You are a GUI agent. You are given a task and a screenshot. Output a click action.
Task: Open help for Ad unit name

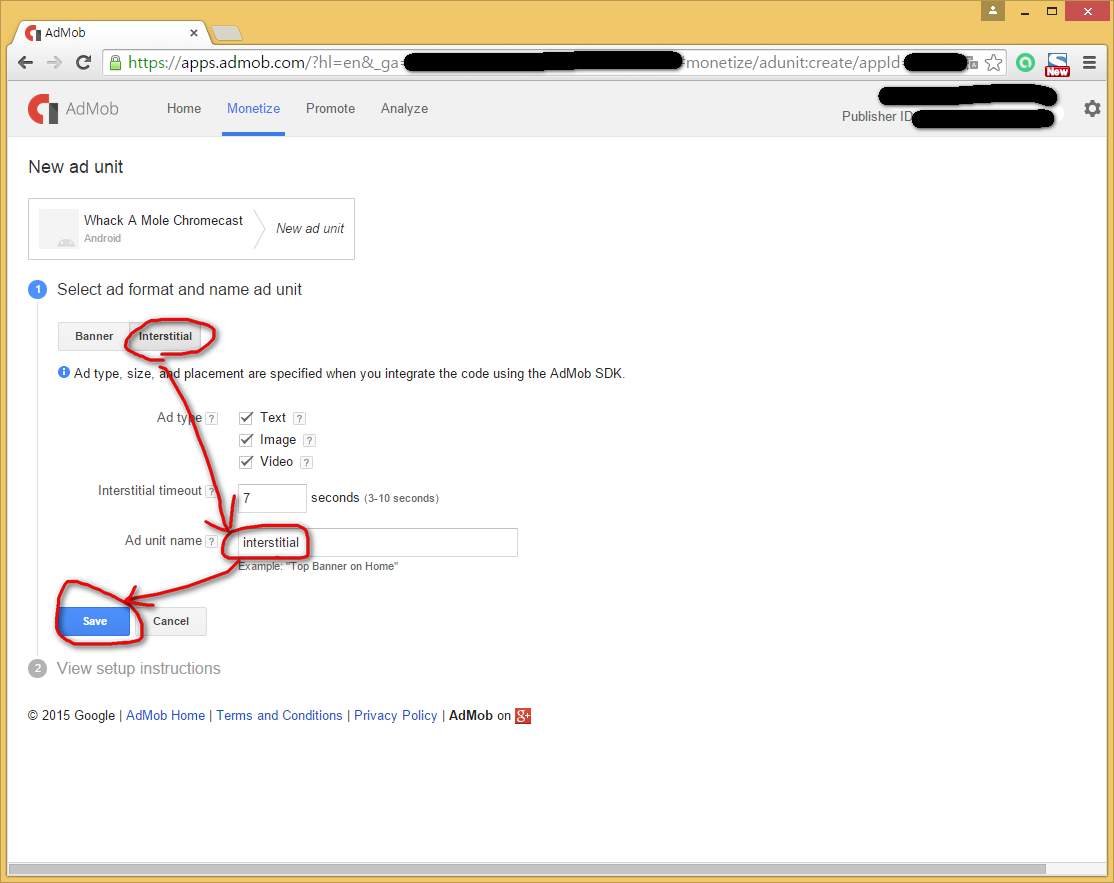click(211, 541)
